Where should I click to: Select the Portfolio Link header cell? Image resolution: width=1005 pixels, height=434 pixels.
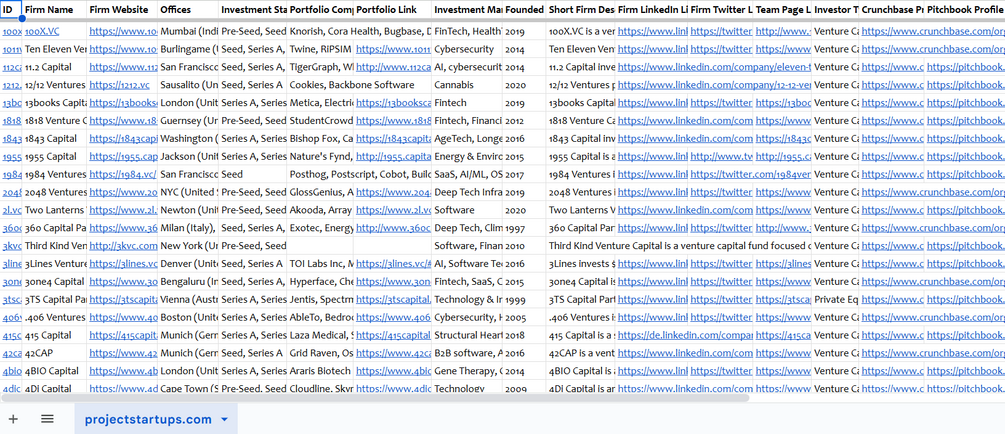[393, 10]
